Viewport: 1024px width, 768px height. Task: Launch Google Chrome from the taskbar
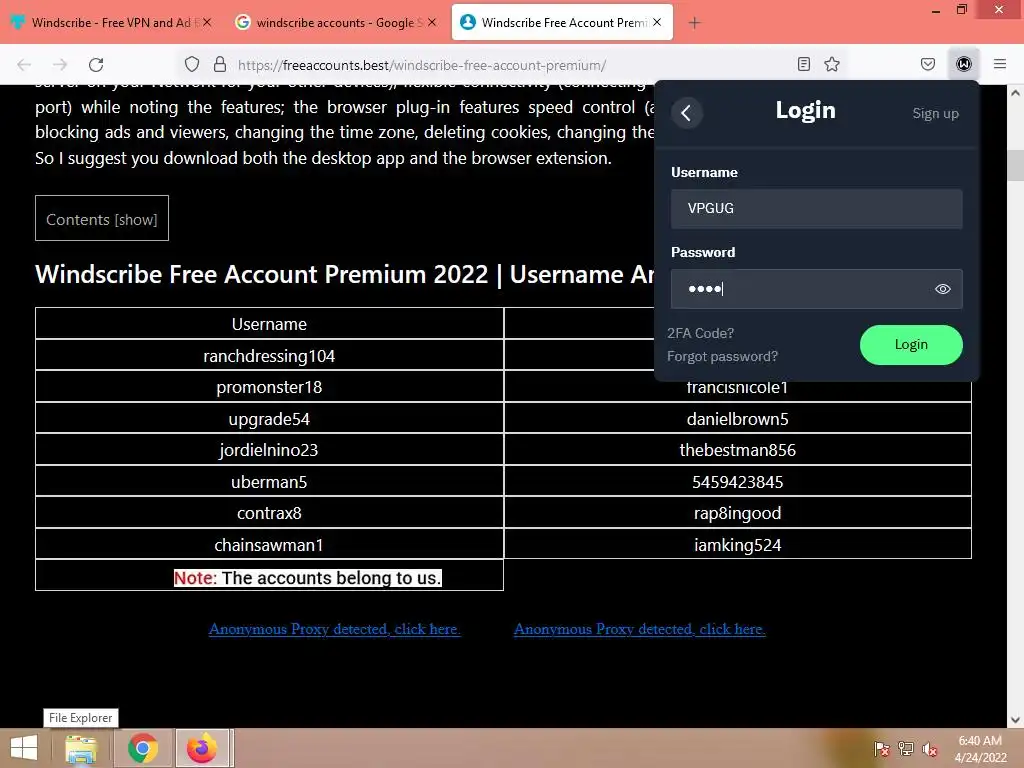pyautogui.click(x=142, y=748)
